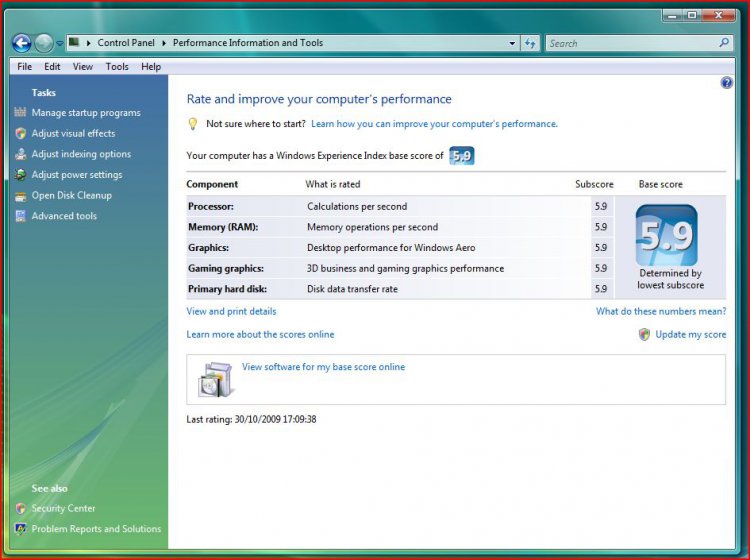Screen dimensions: 750x560
Task: Select the Primary hard disk row label
Action: click(x=228, y=289)
